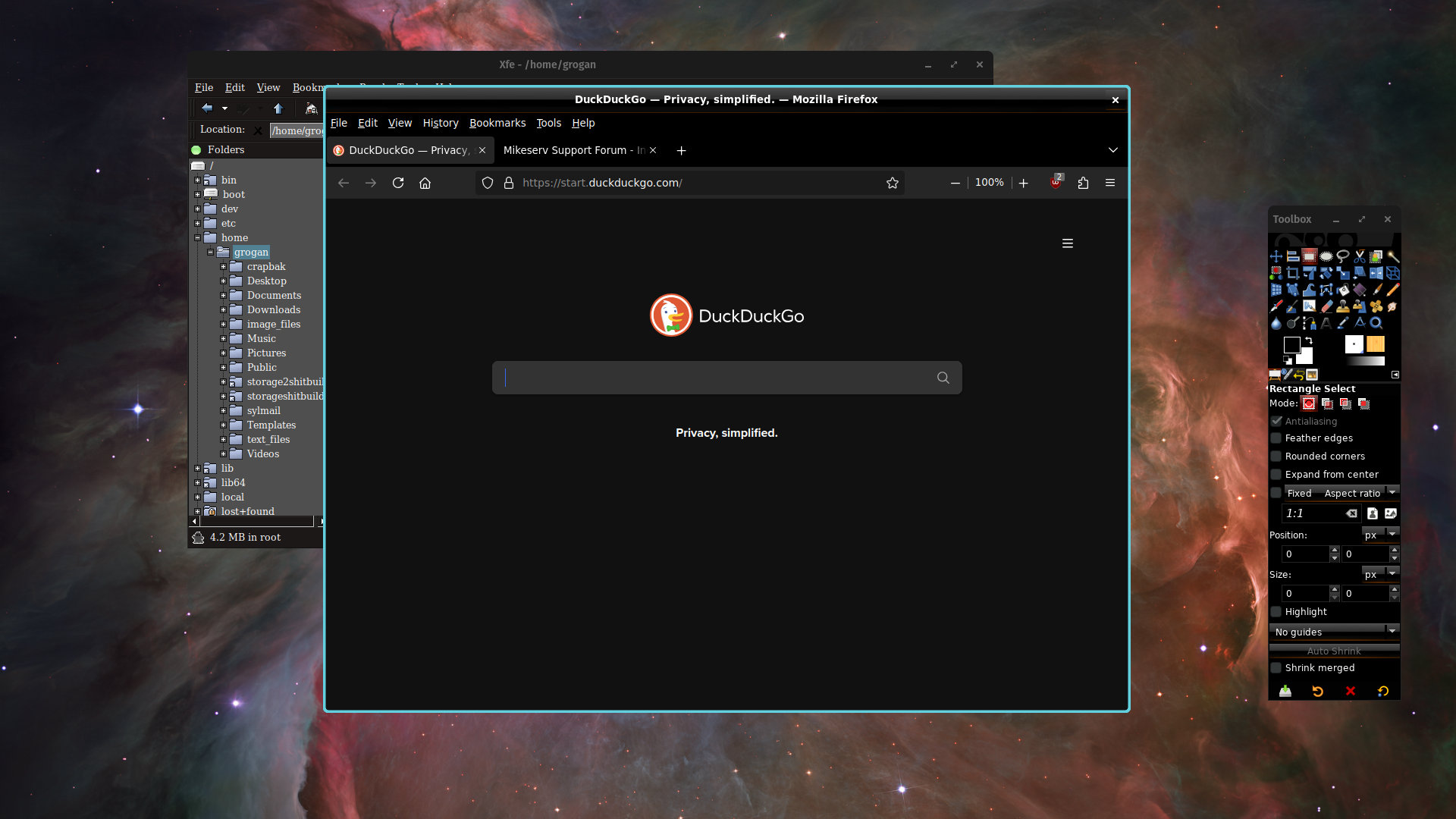
Task: Select the Crop tool in the Toolbox
Action: (x=1293, y=273)
